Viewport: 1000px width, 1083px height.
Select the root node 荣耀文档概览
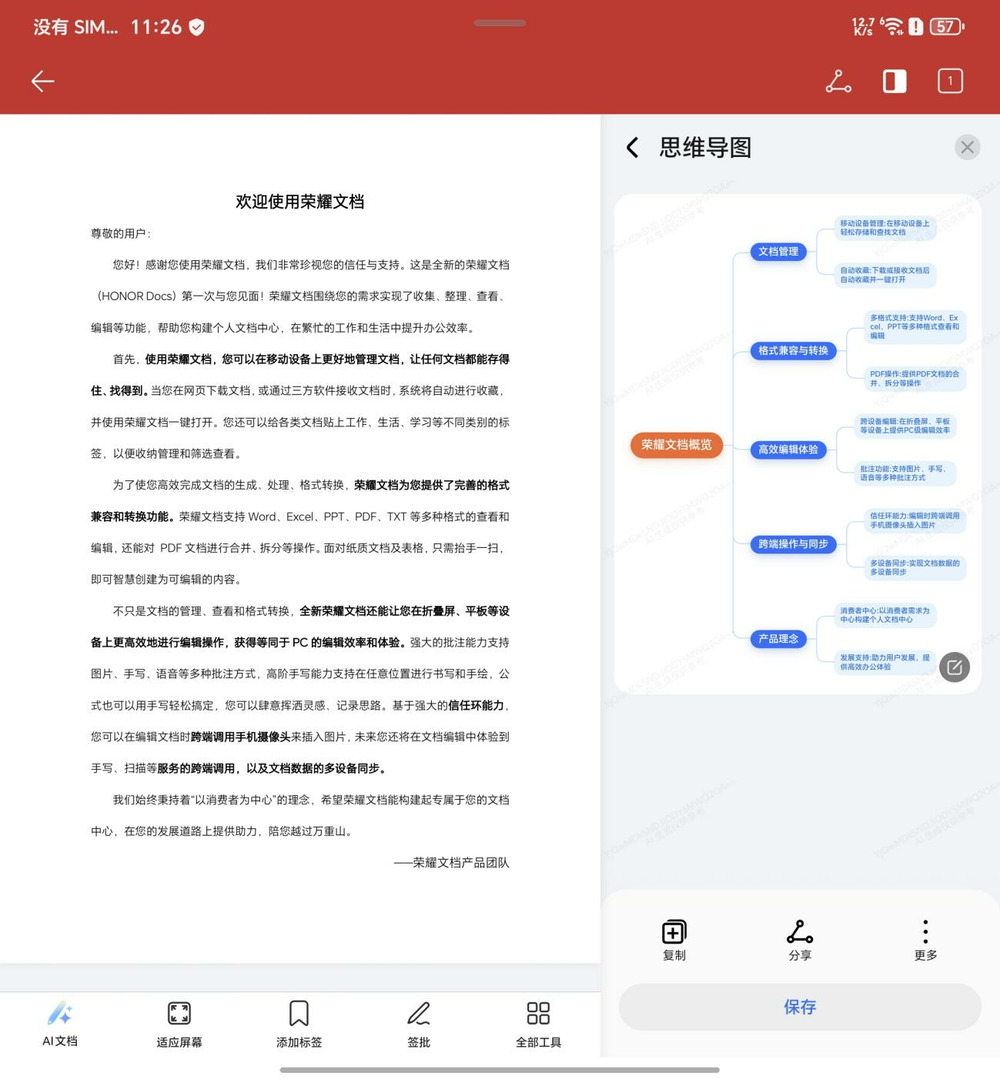[676, 445]
